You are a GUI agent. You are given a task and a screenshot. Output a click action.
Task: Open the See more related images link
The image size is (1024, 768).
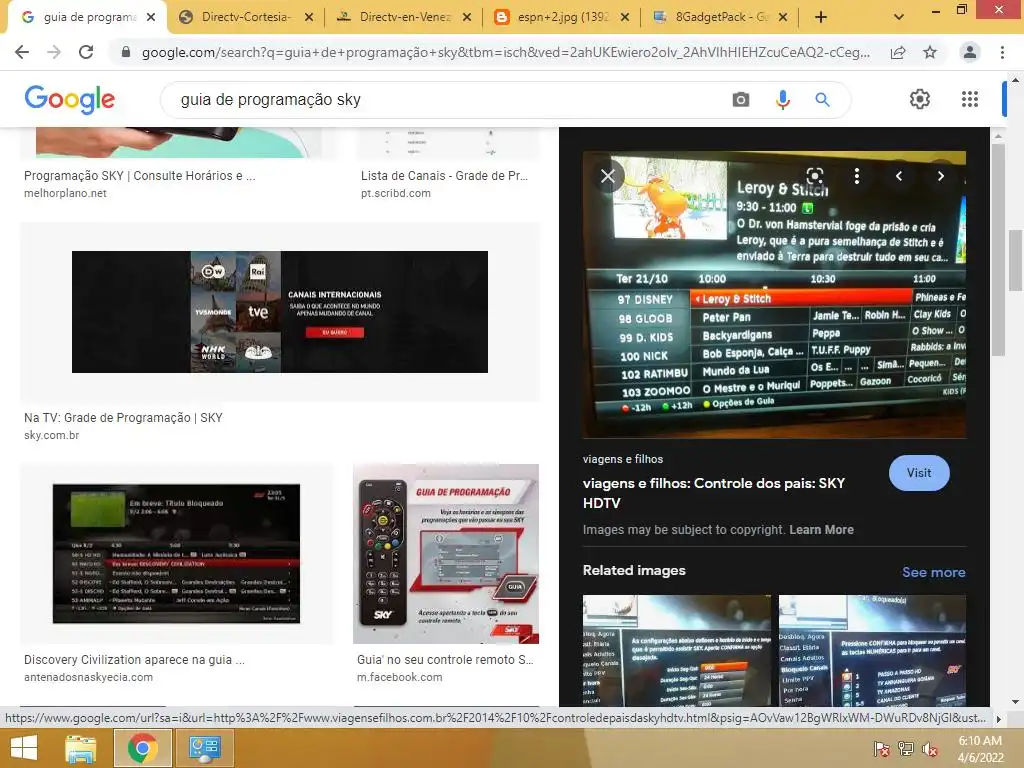(933, 572)
